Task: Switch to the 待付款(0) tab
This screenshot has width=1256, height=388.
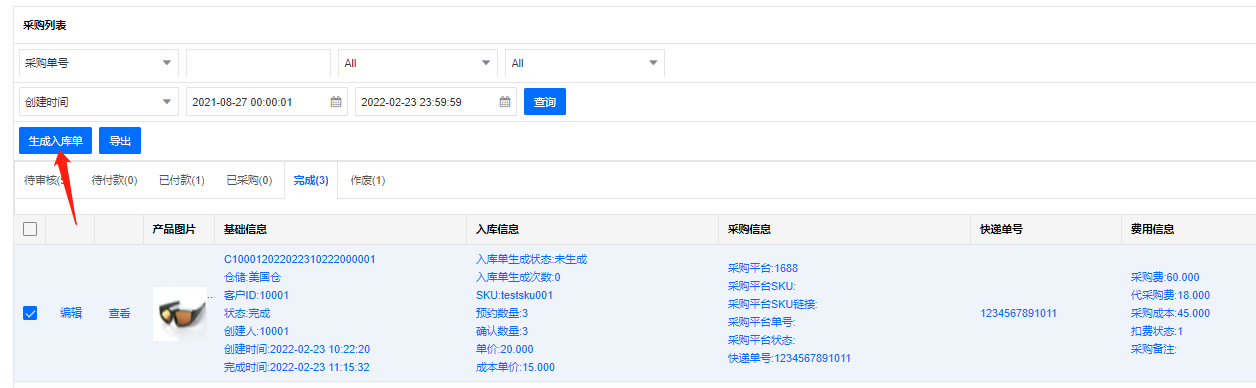Action: tap(114, 180)
